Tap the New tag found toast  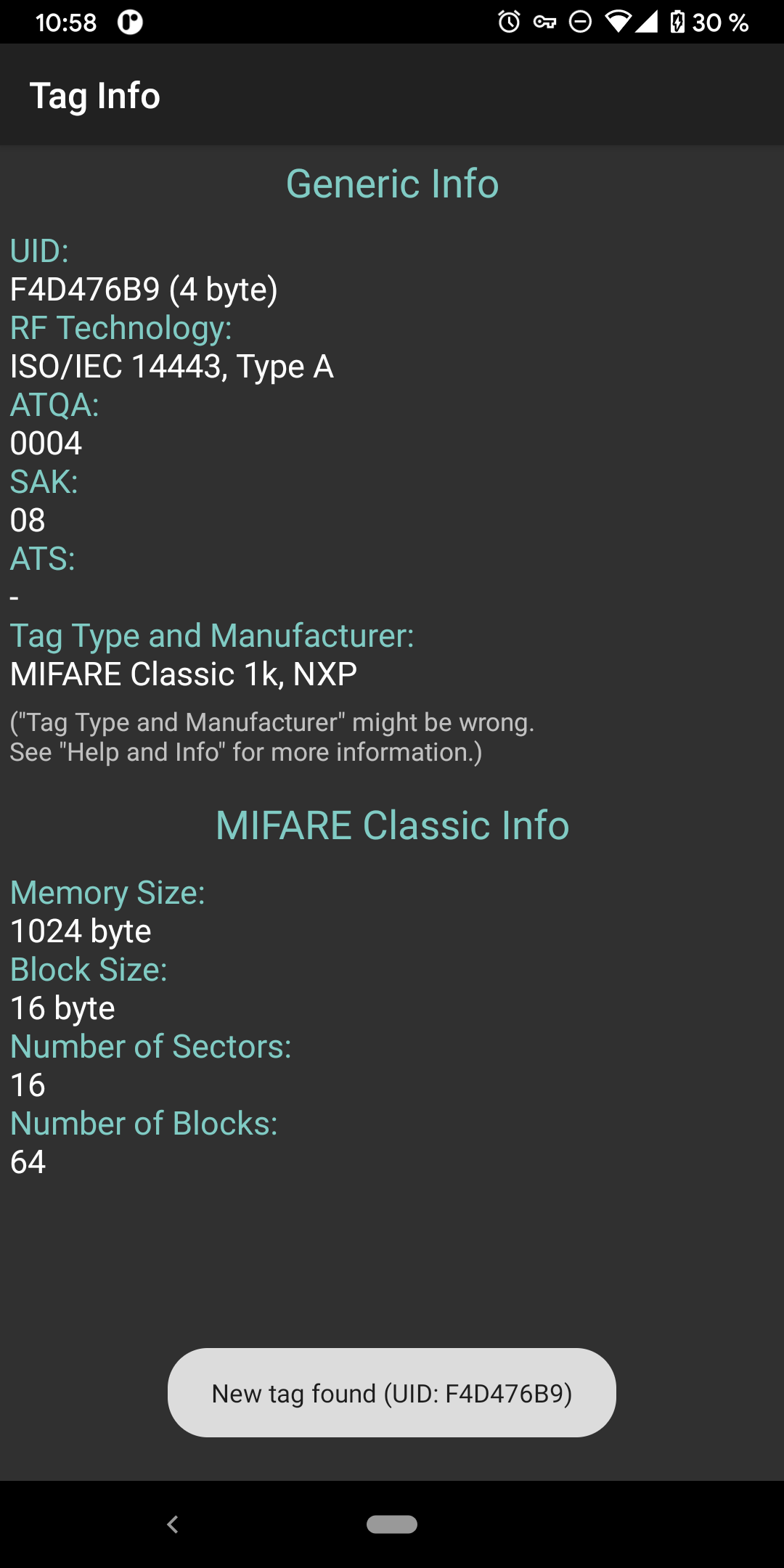tap(392, 1393)
